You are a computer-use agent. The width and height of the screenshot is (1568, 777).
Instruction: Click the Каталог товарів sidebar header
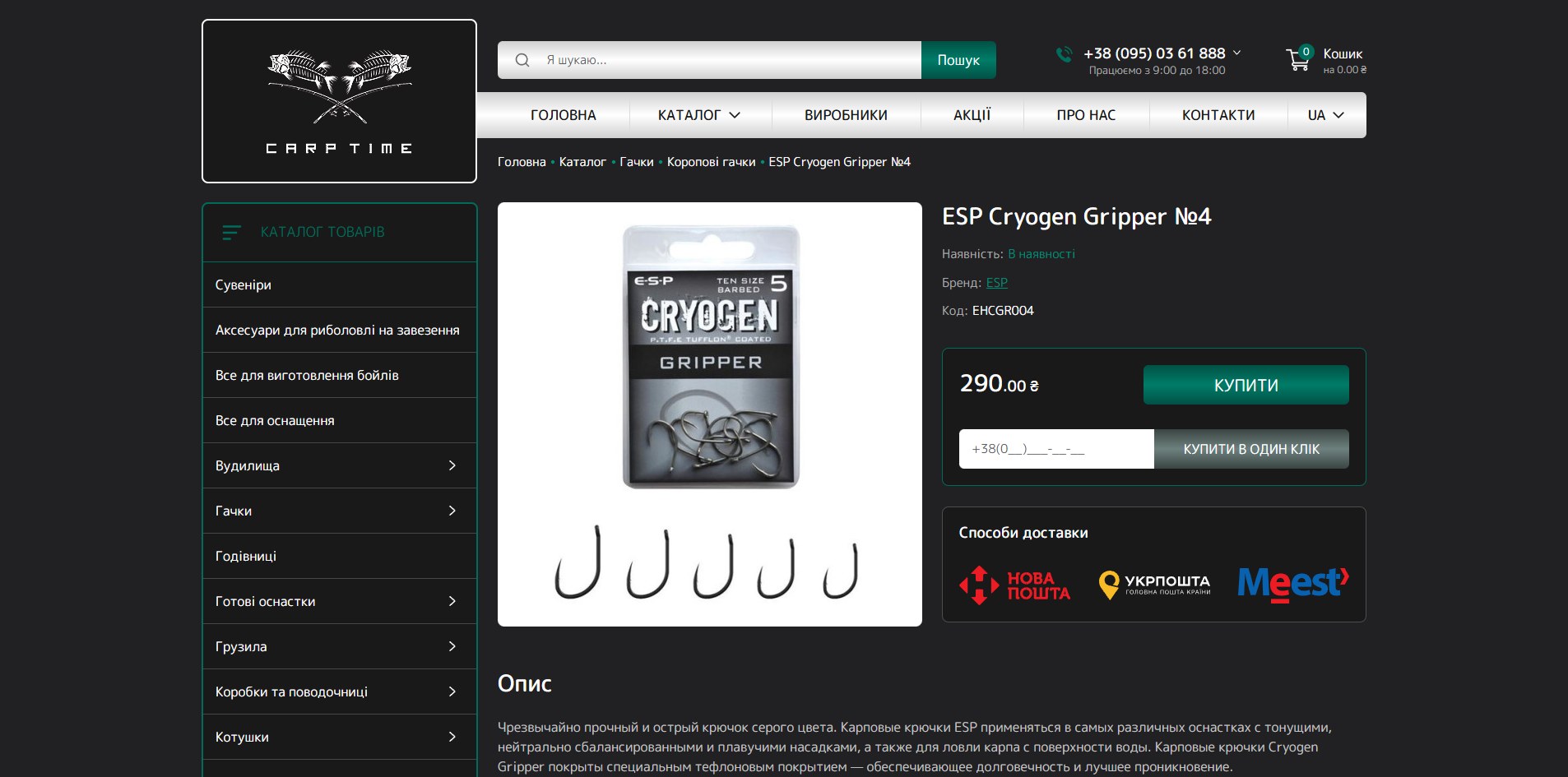point(339,233)
